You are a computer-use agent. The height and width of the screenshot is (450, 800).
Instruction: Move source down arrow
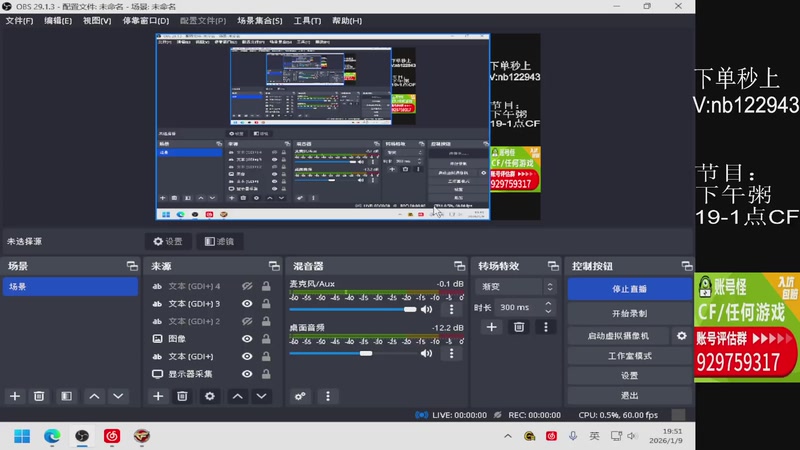(x=261, y=396)
